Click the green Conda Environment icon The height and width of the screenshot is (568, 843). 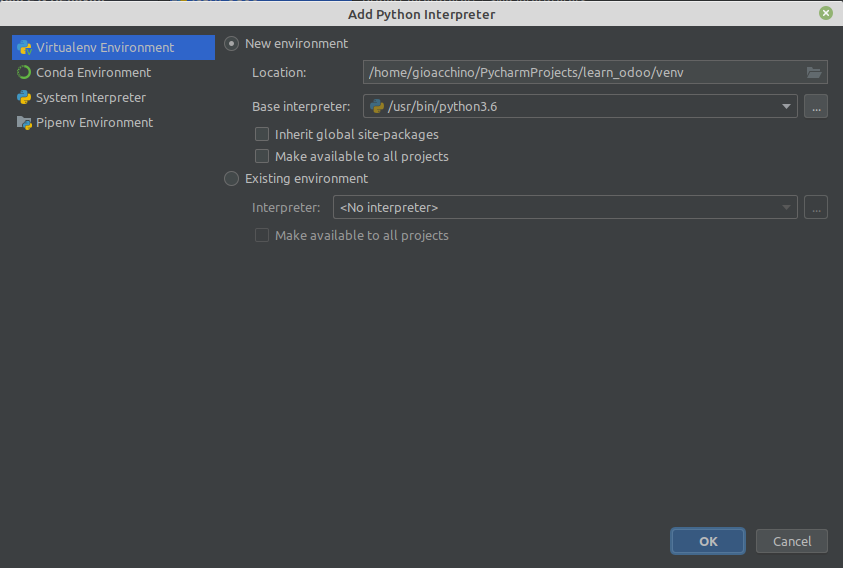[x=24, y=72]
